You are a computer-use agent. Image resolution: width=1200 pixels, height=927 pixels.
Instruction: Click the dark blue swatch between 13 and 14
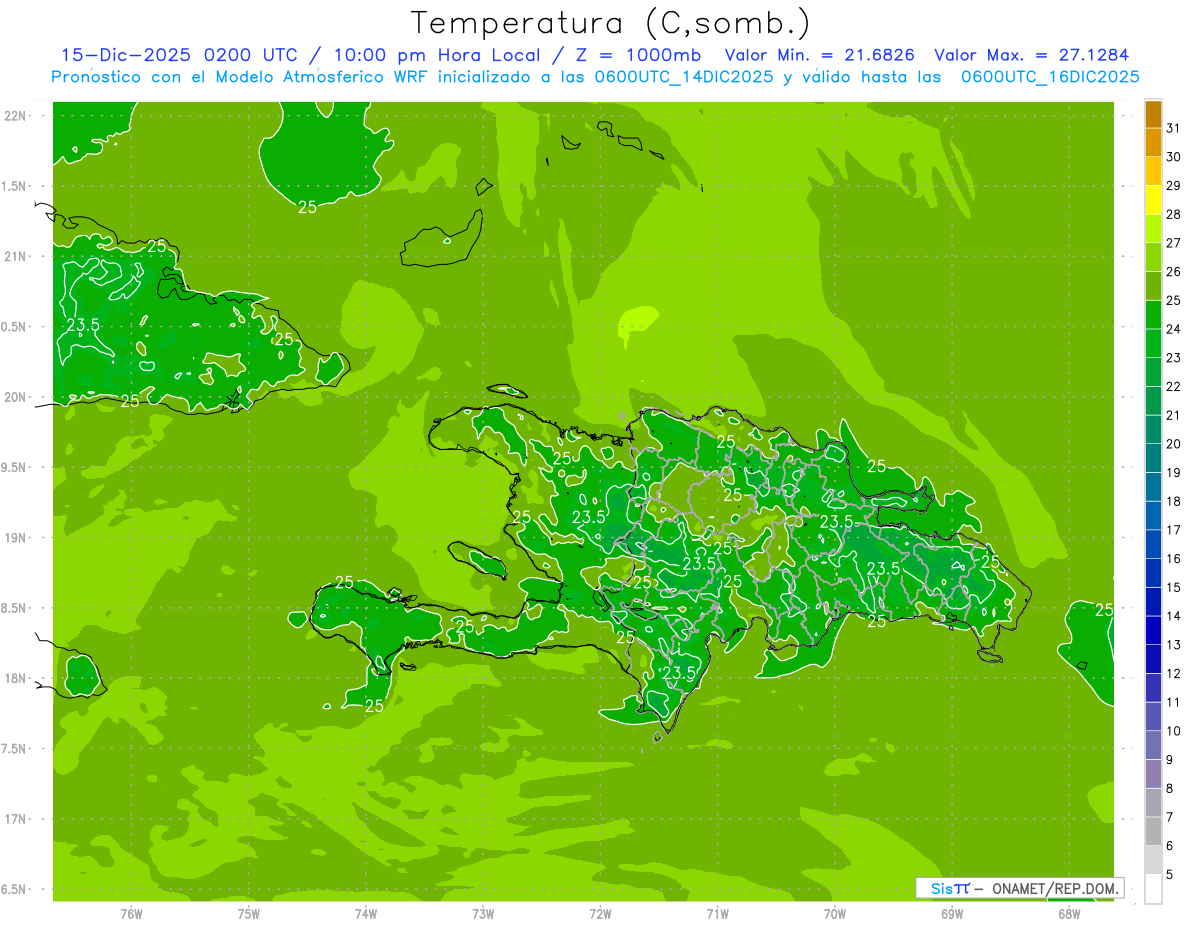pyautogui.click(x=1153, y=630)
